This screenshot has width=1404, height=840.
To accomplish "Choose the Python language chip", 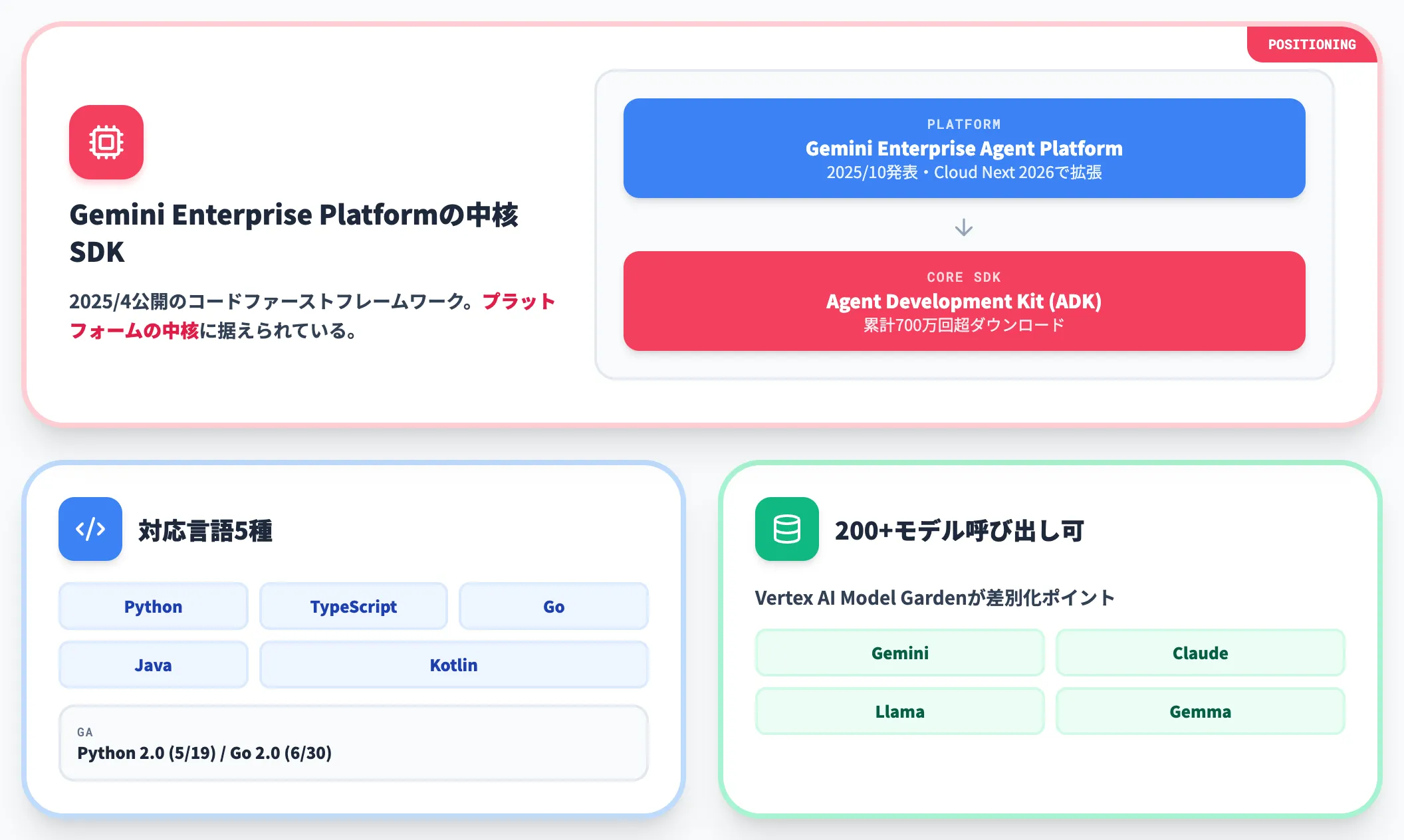I will pyautogui.click(x=154, y=606).
